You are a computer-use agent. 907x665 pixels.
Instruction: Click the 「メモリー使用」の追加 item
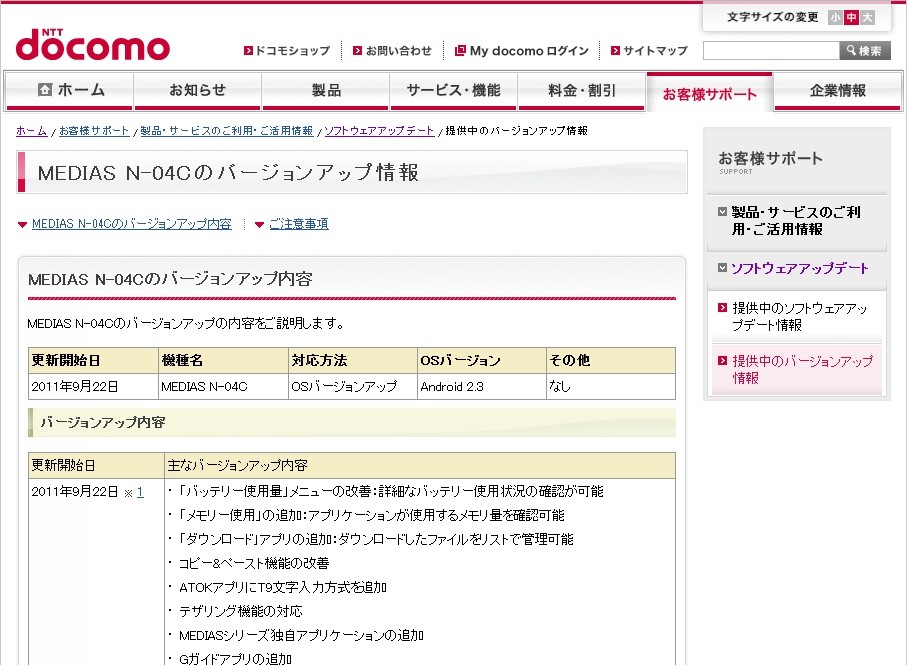tap(371, 515)
